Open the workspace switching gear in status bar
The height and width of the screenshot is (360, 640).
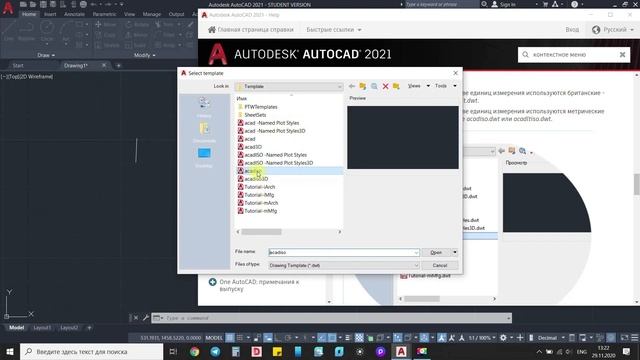point(503,338)
